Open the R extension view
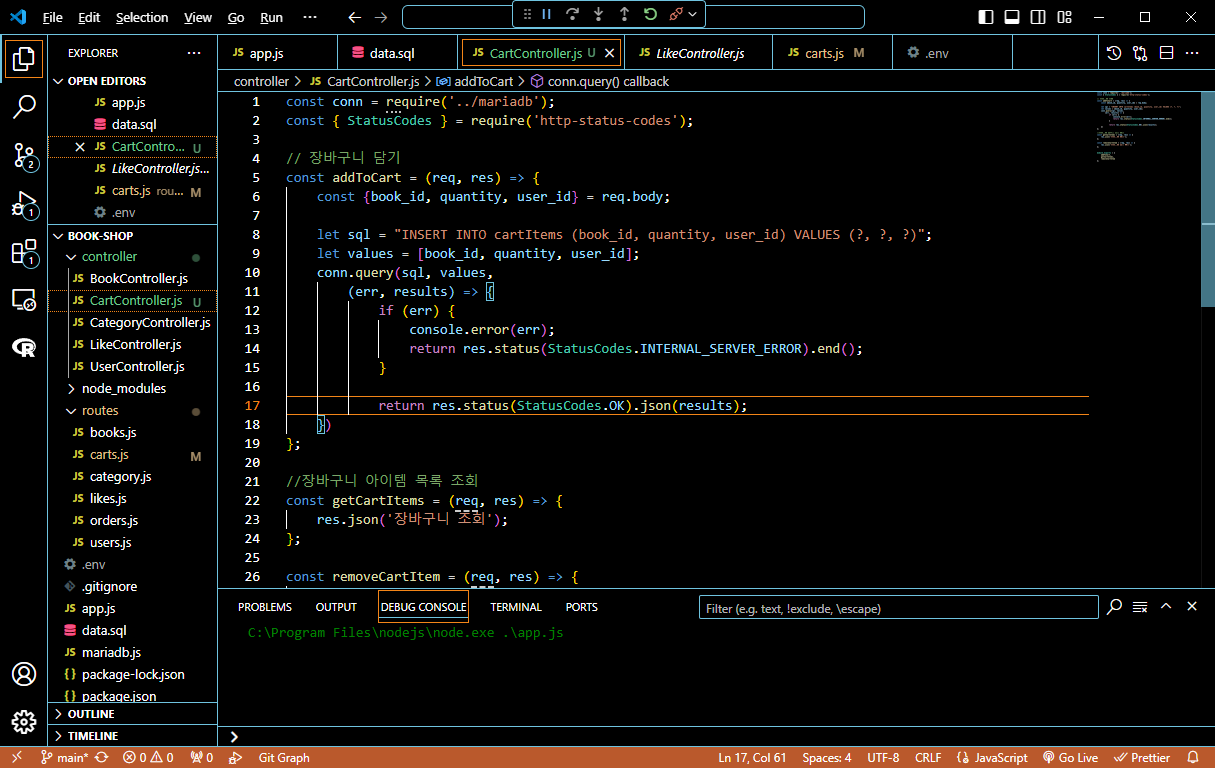 tap(24, 347)
